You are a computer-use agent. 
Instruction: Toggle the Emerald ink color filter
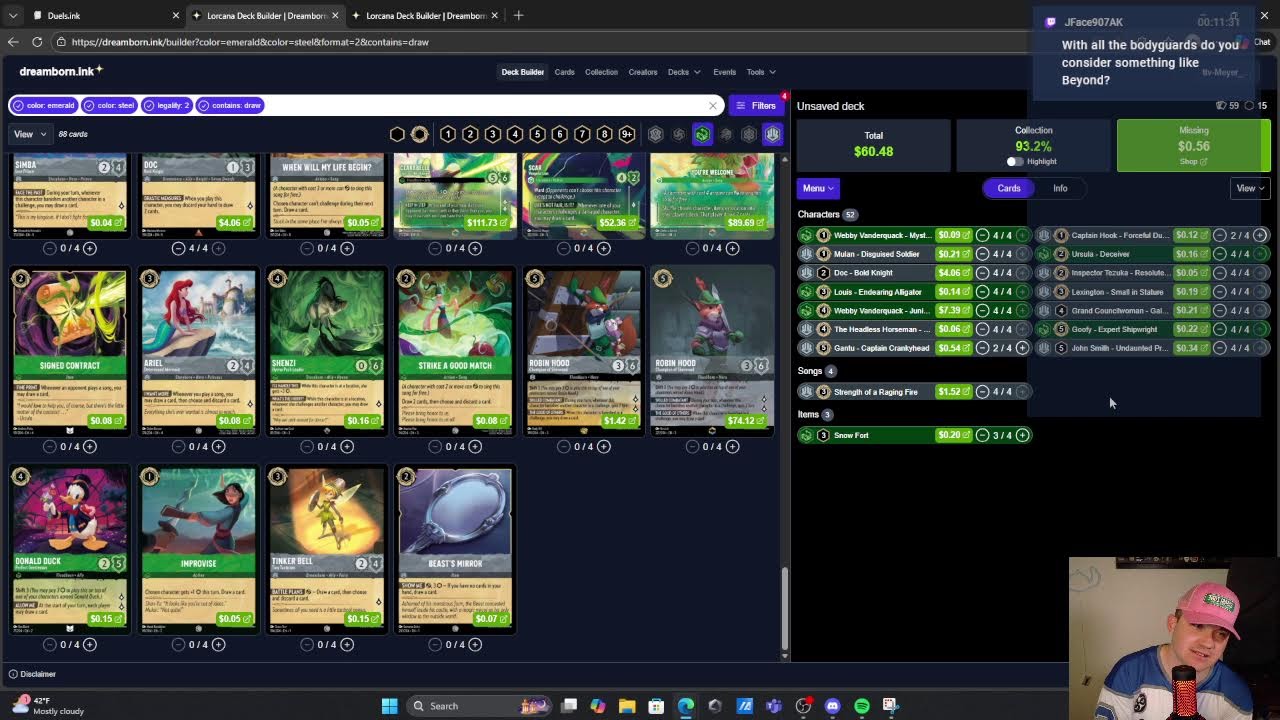pos(703,134)
